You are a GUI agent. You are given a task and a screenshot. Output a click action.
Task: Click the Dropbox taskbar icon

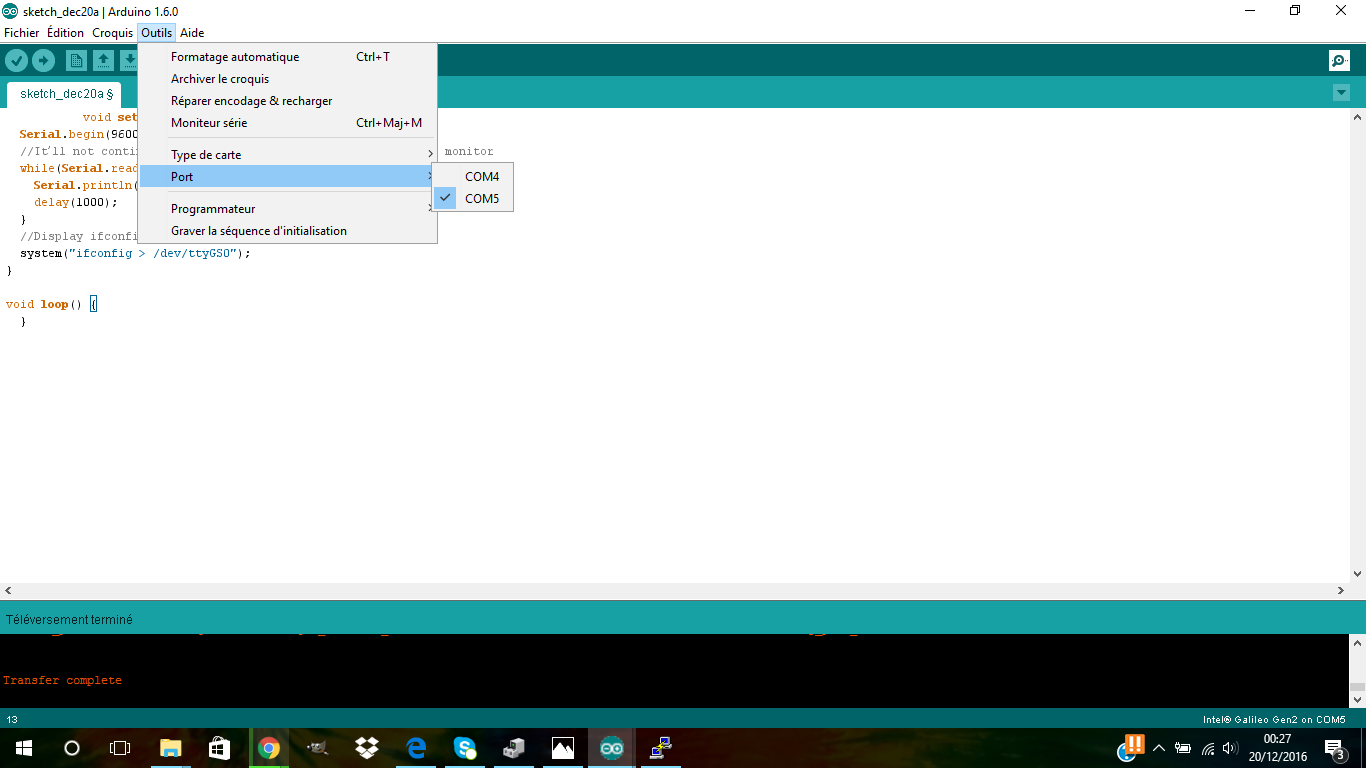pos(367,748)
